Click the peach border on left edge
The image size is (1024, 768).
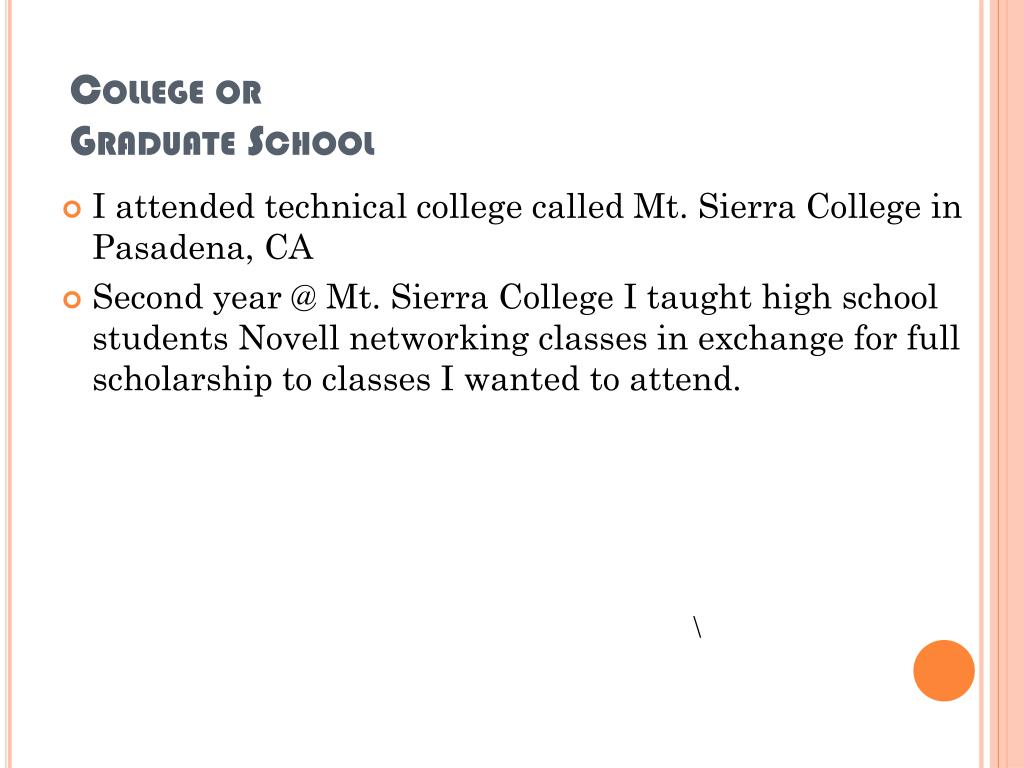[x=7, y=384]
